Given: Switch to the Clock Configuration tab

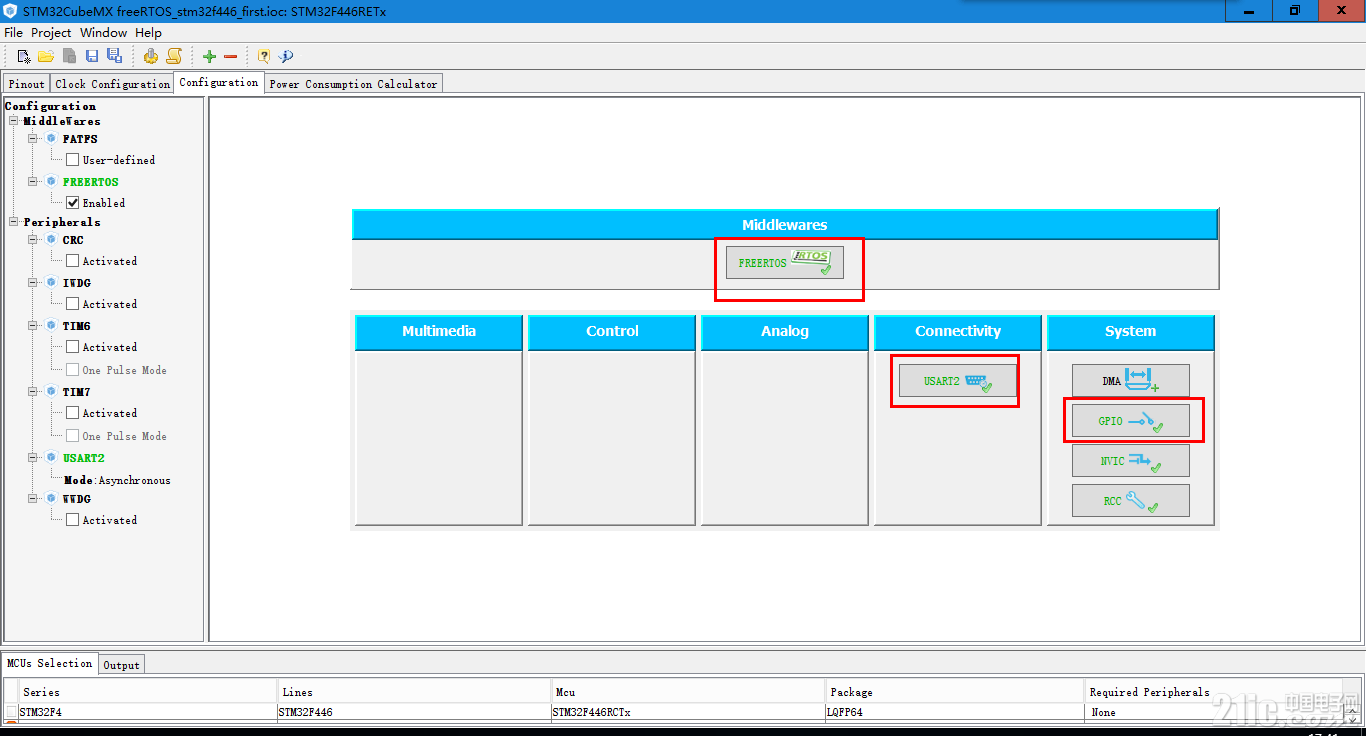Looking at the screenshot, I should click(x=112, y=84).
